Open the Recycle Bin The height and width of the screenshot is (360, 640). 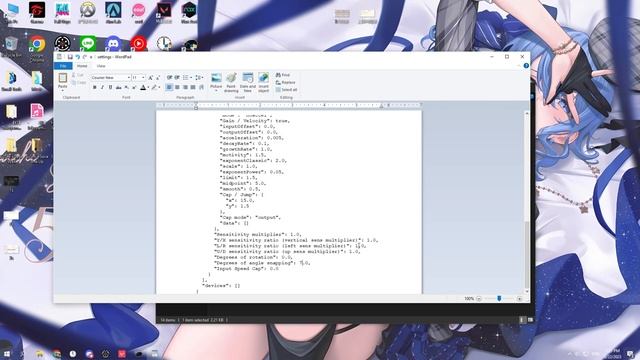click(x=11, y=46)
